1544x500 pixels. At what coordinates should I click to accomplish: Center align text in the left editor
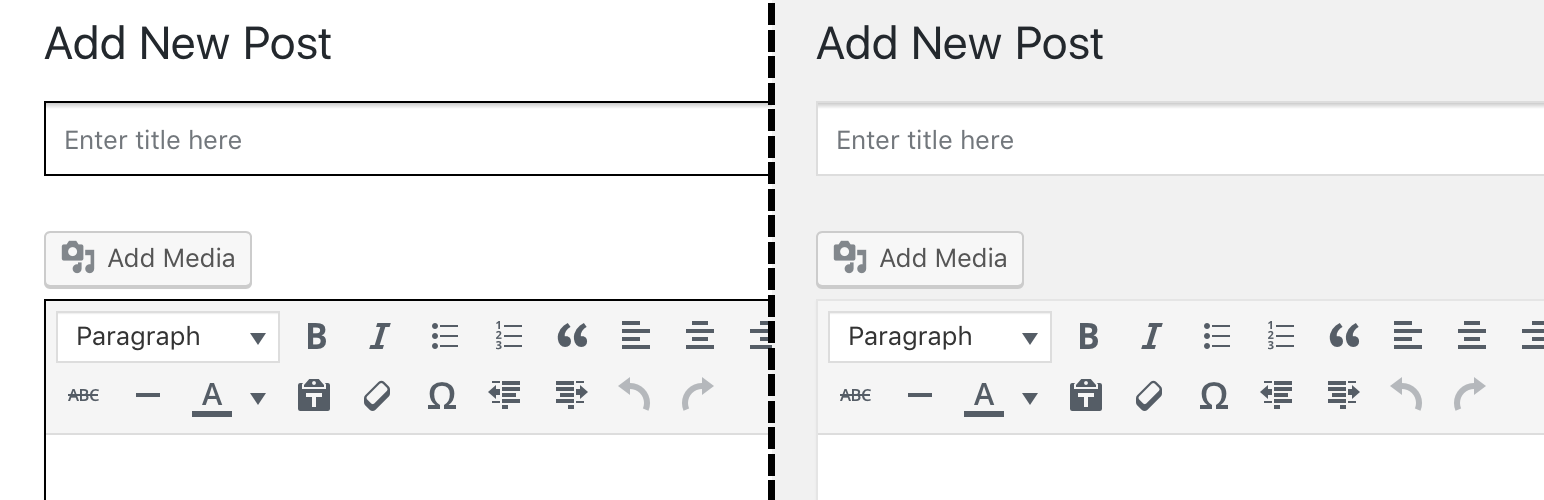[700, 337]
